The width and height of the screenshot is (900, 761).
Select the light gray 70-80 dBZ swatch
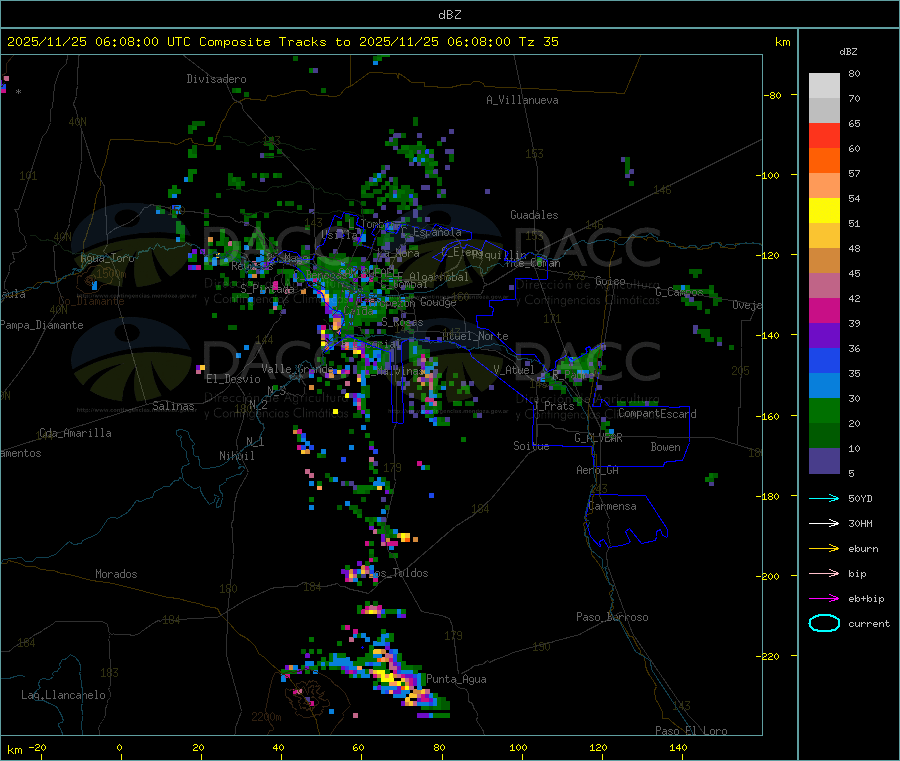pyautogui.click(x=824, y=86)
